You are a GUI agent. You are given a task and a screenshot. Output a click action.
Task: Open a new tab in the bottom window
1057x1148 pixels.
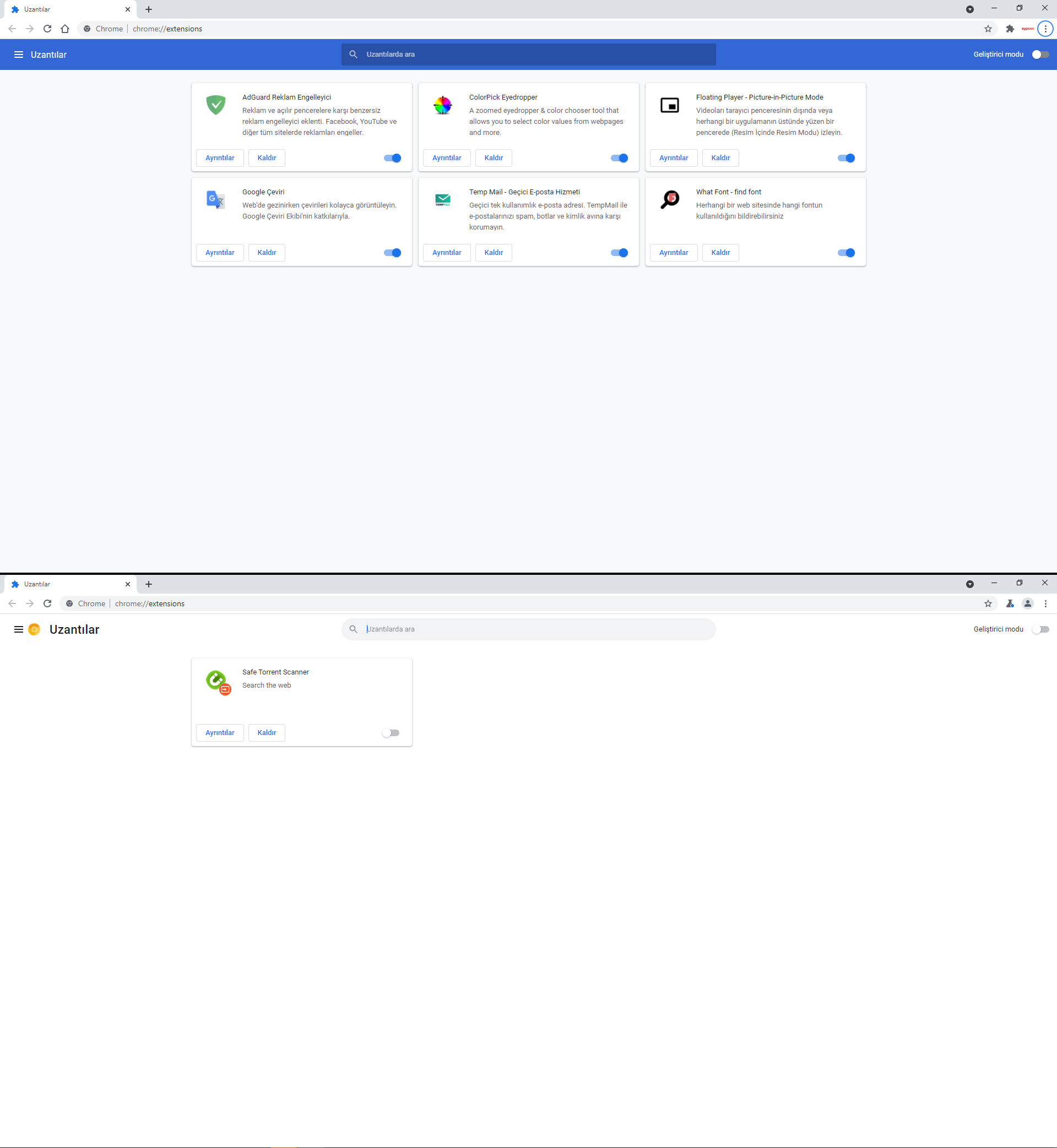click(x=149, y=584)
